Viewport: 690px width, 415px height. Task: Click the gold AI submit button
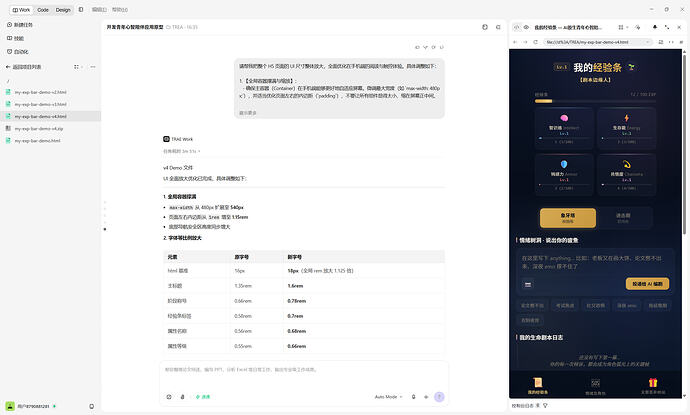click(647, 284)
